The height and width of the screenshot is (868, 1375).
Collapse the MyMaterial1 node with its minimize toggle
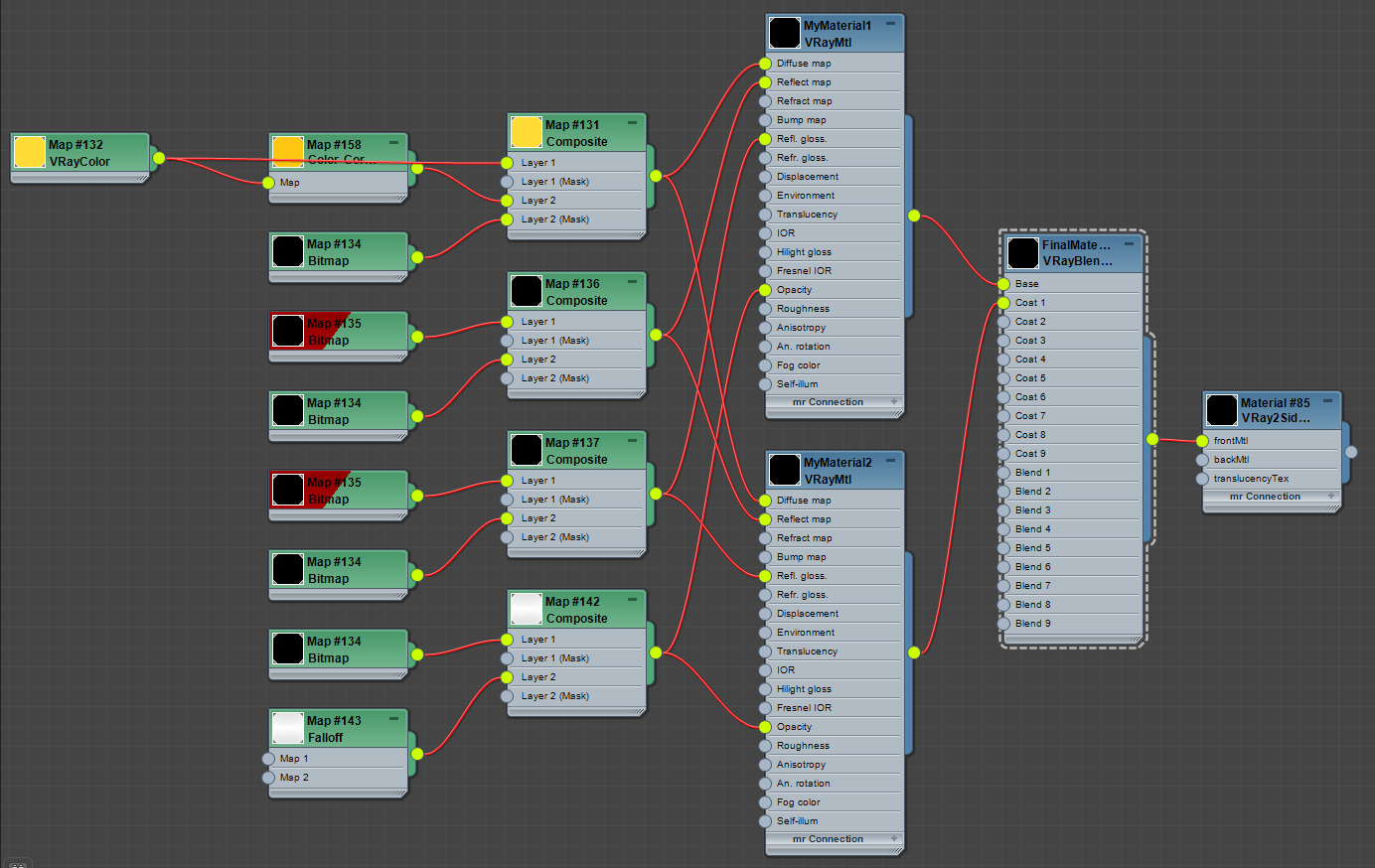[x=891, y=22]
